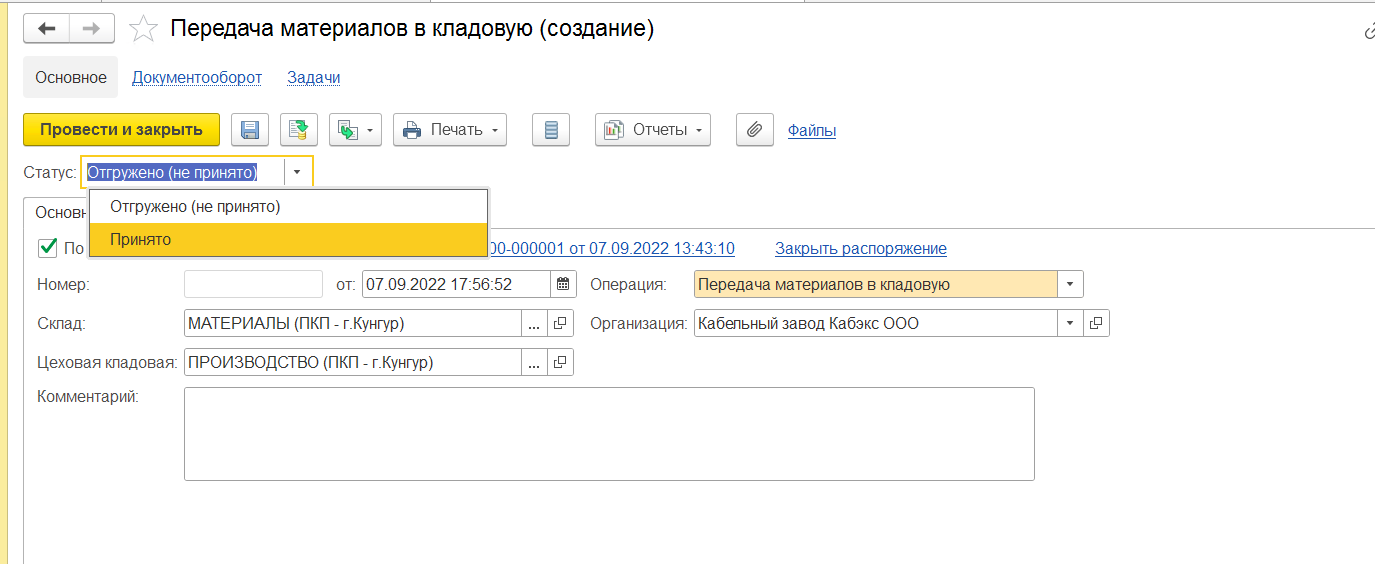Select Отгружено (не принято) from the list
1375x564 pixels.
tap(289, 207)
